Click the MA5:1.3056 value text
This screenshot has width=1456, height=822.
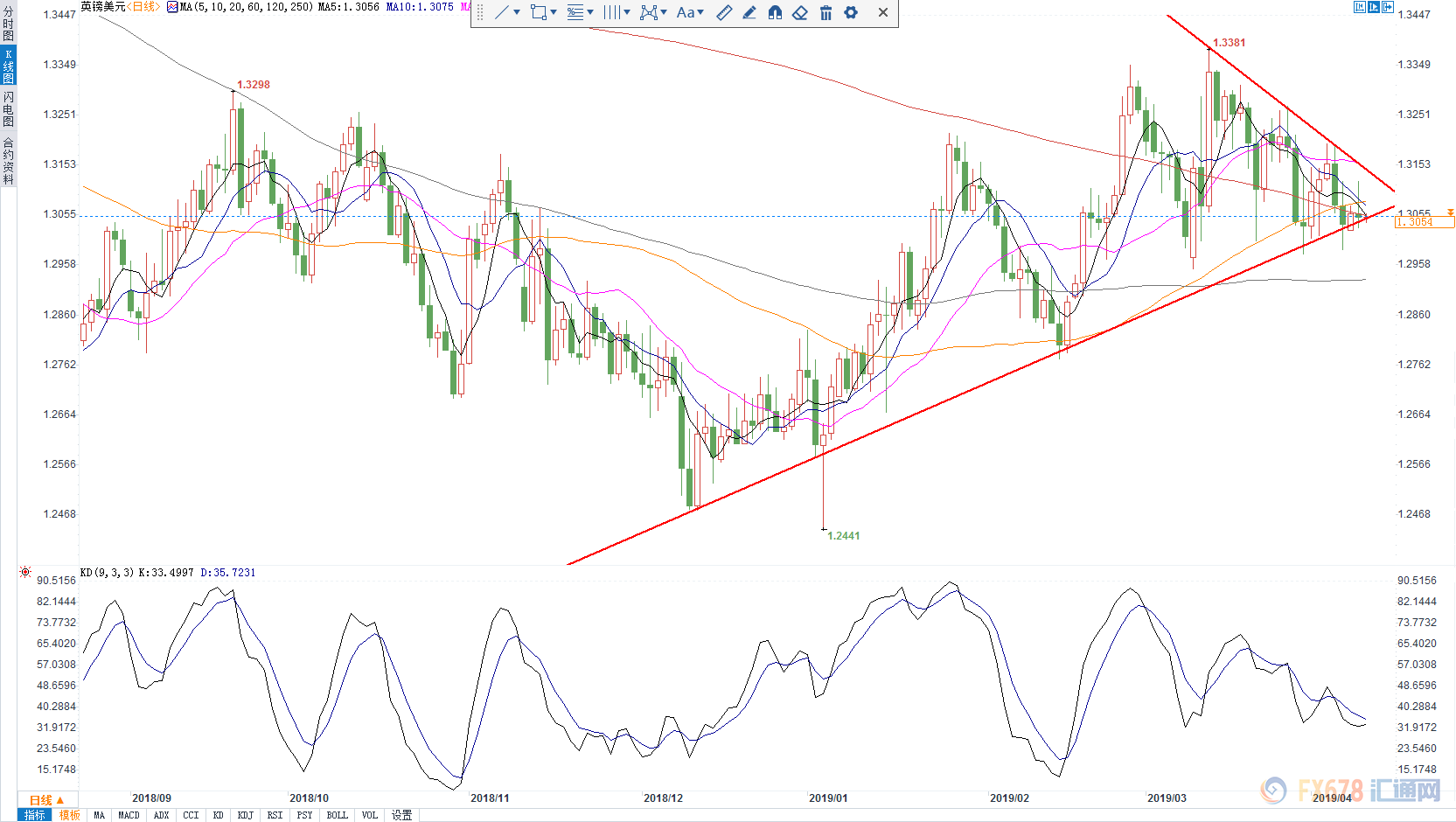(348, 7)
